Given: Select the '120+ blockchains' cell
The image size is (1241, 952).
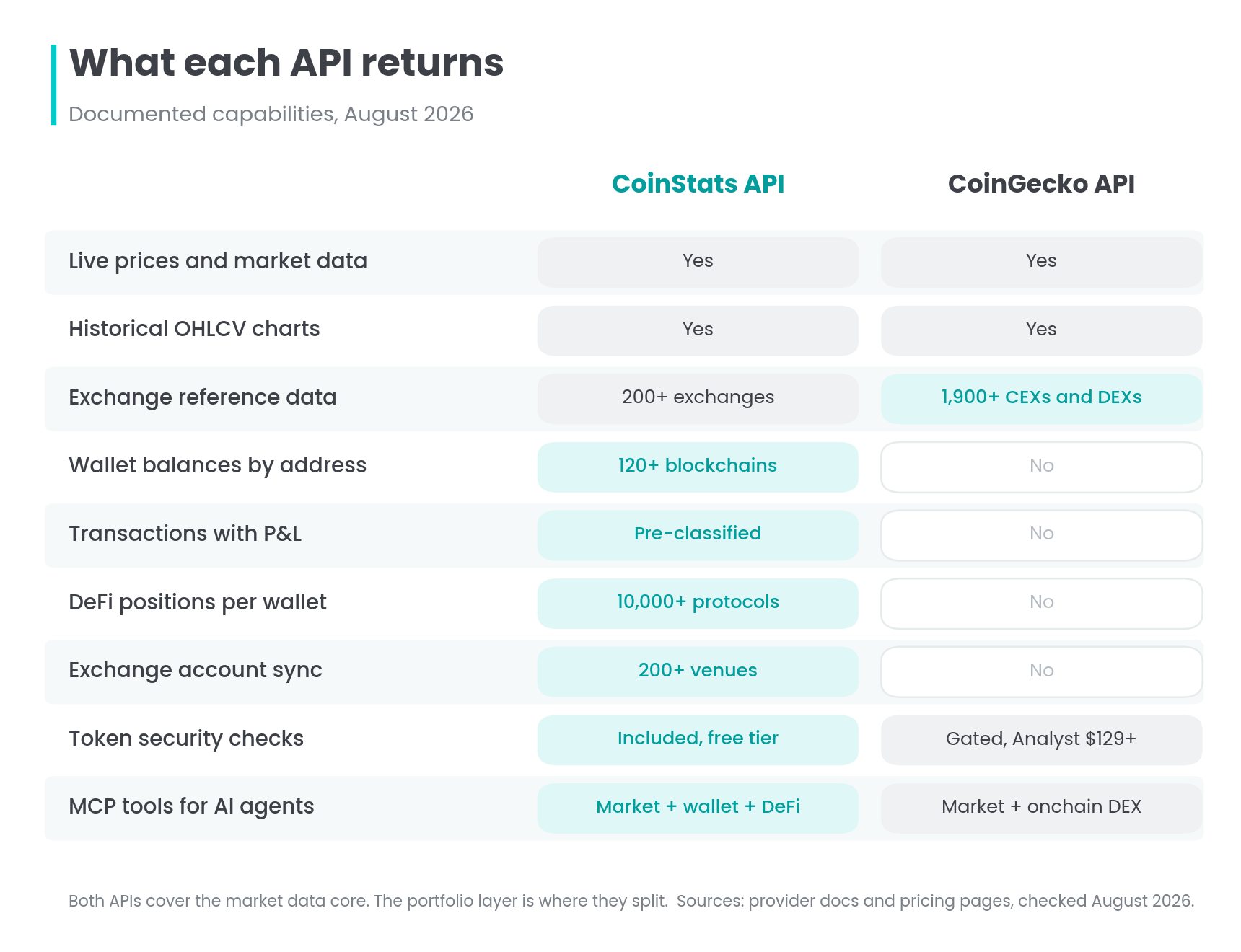Looking at the screenshot, I should tap(698, 467).
